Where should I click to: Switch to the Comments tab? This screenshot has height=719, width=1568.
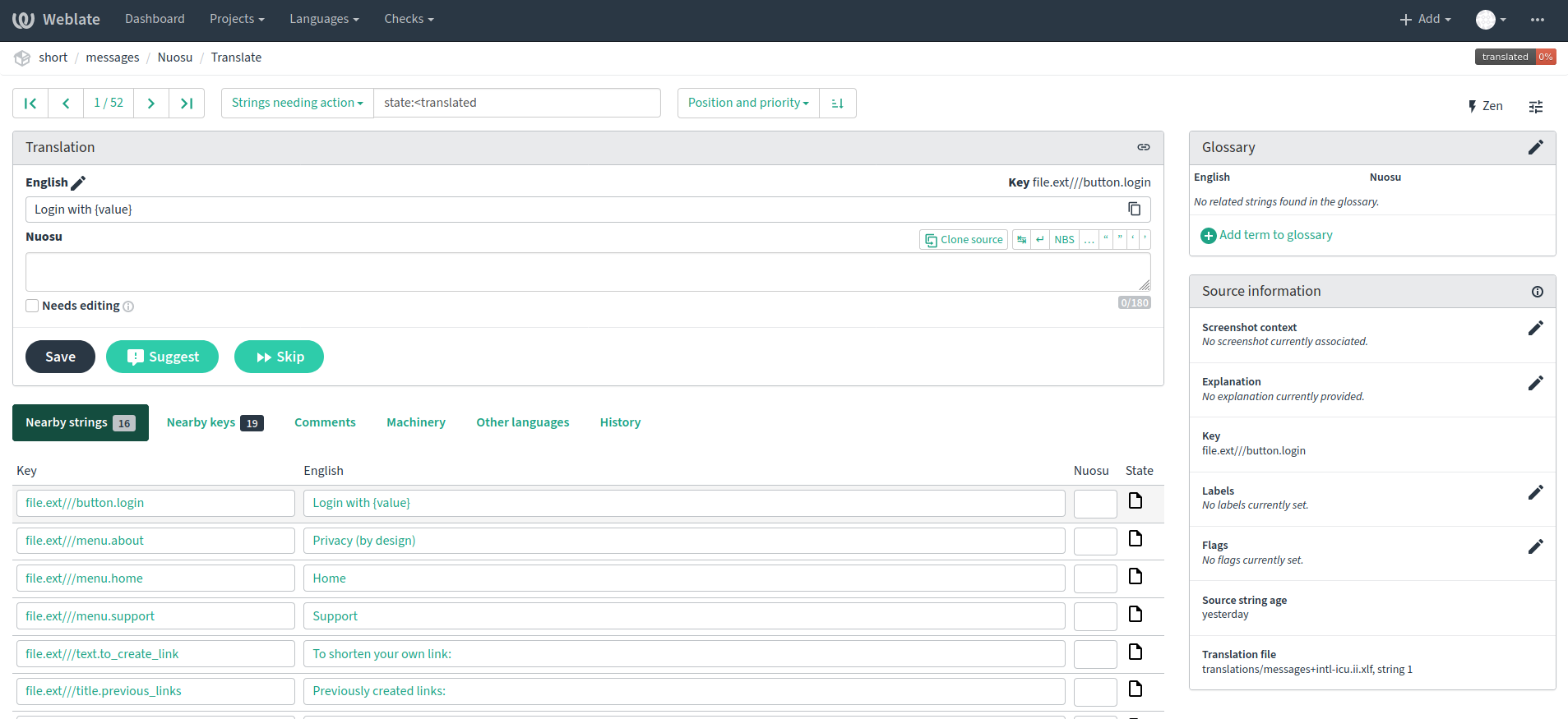(325, 422)
